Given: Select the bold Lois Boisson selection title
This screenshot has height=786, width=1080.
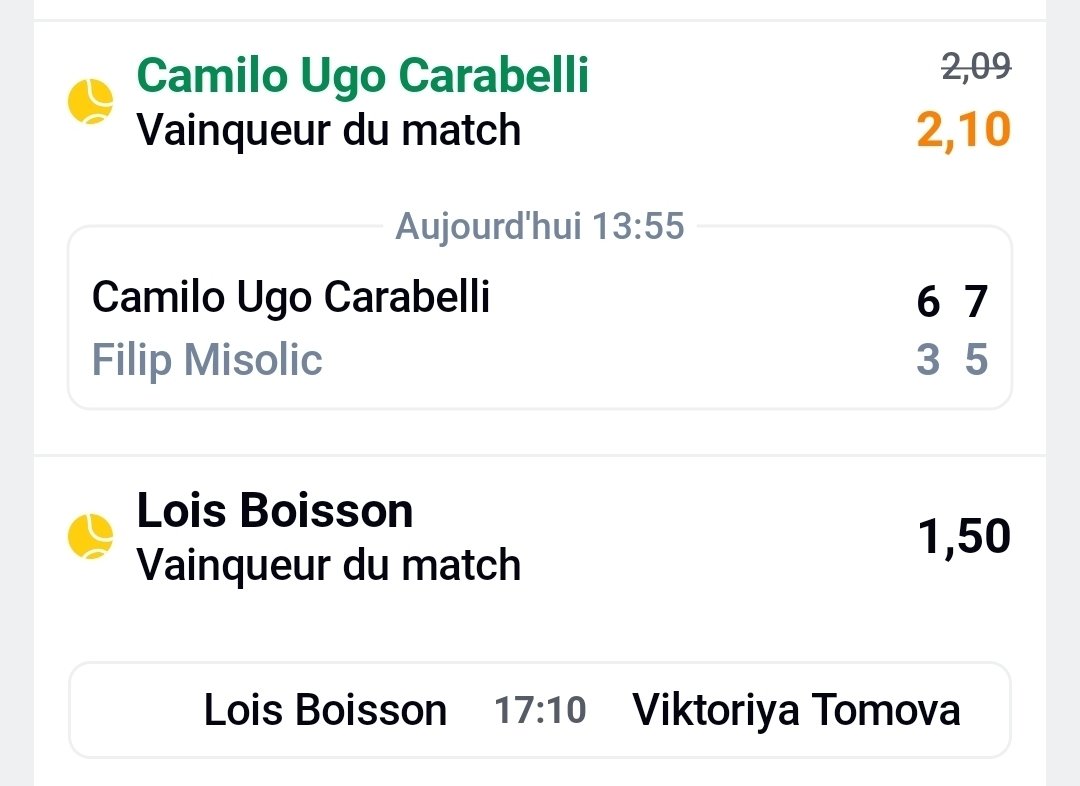Looking at the screenshot, I should click(274, 511).
